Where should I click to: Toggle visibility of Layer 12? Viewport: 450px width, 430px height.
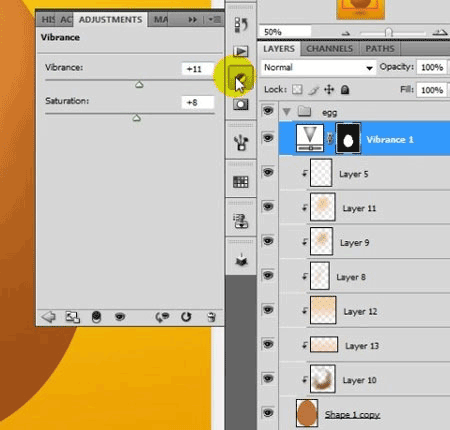coord(268,310)
